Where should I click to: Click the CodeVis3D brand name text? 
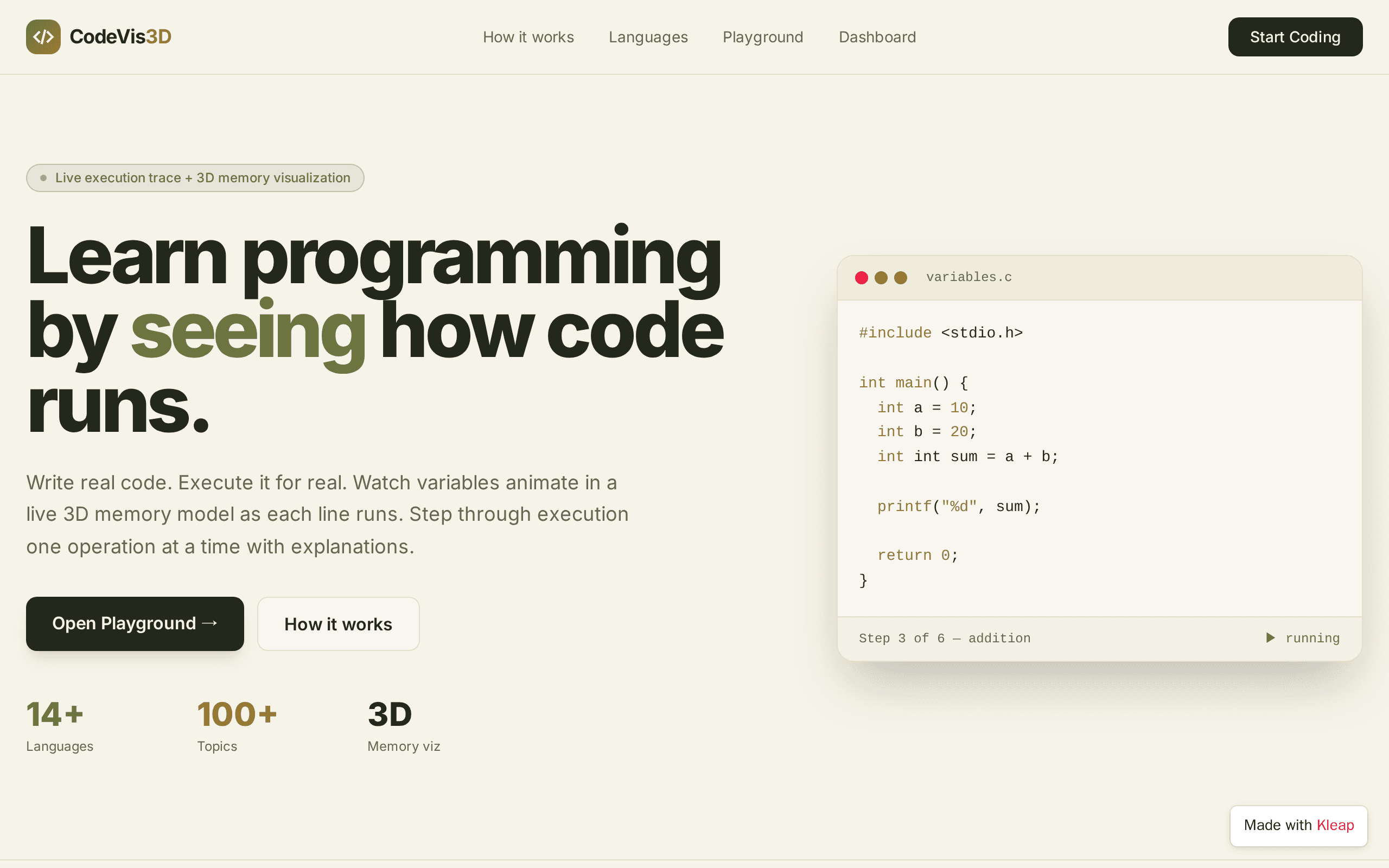[x=120, y=37]
